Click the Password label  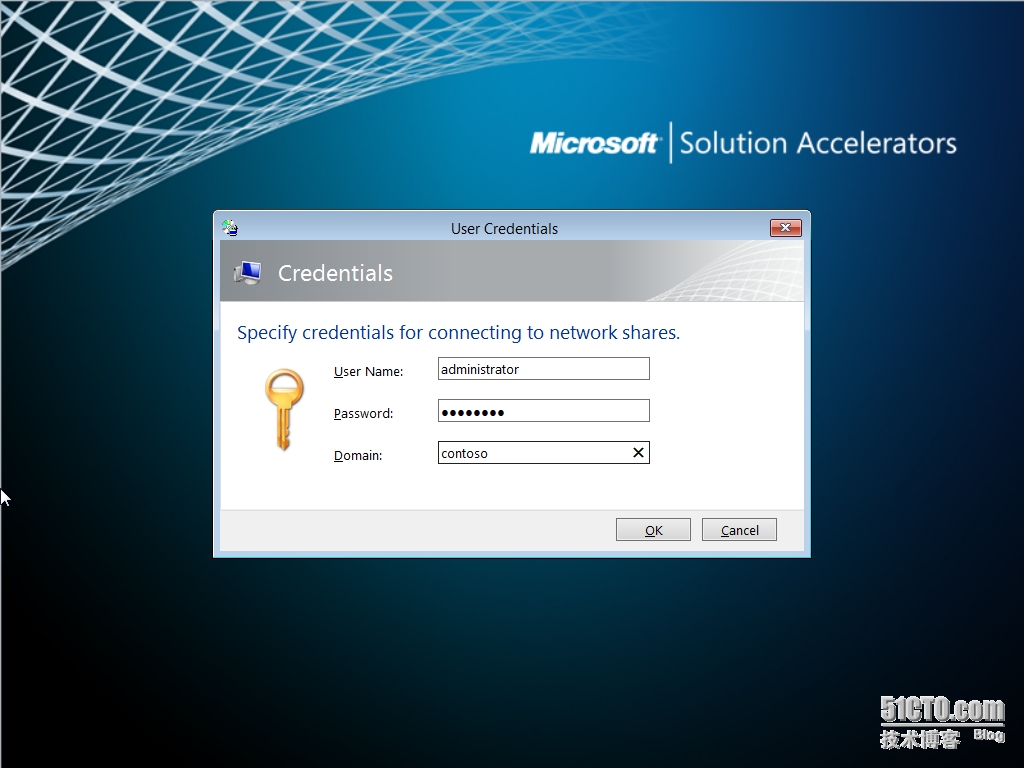pyautogui.click(x=363, y=413)
